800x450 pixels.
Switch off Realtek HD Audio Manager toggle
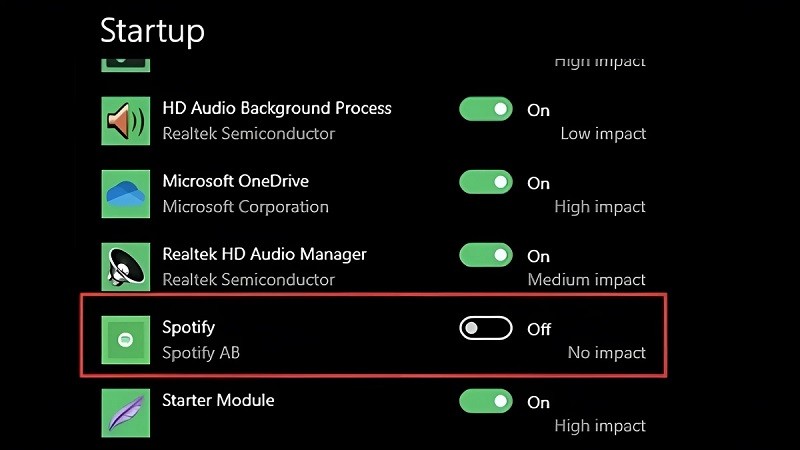tap(486, 255)
